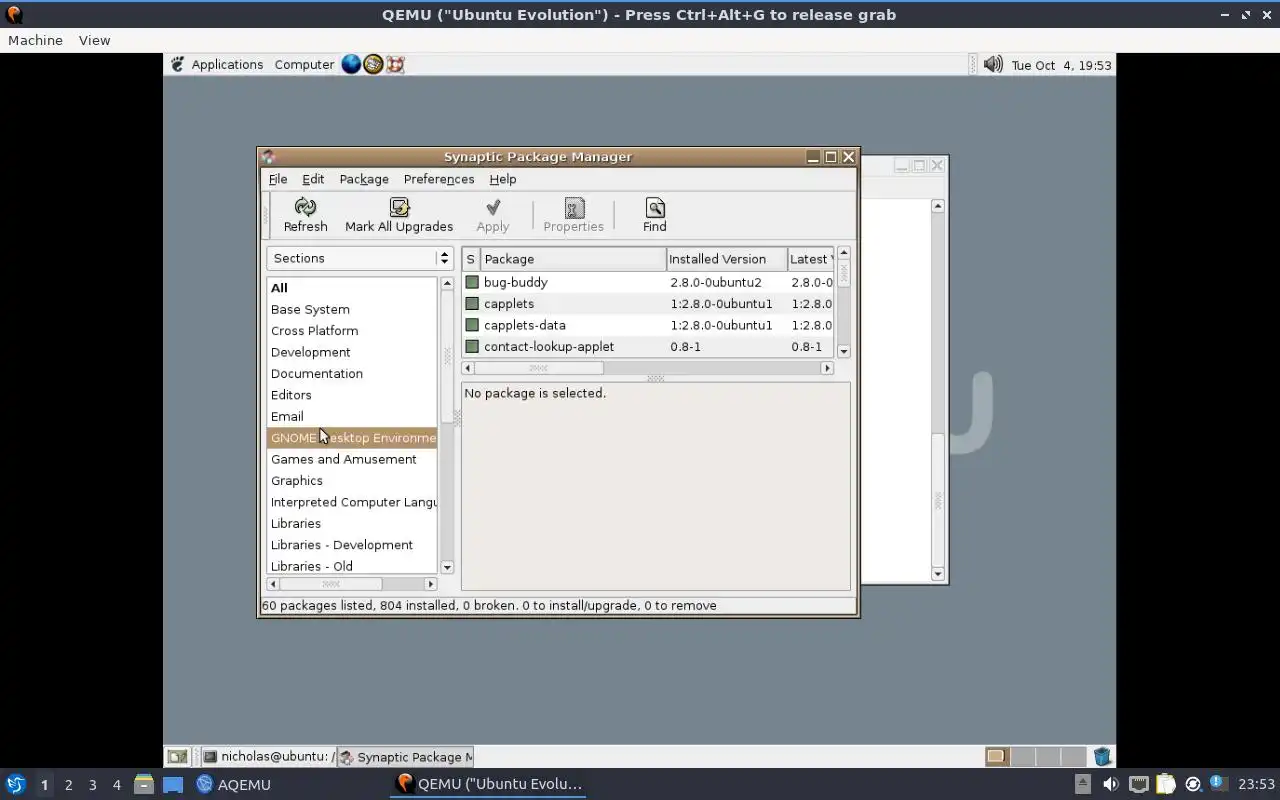Open the host clipboard tray icon

click(1165, 784)
